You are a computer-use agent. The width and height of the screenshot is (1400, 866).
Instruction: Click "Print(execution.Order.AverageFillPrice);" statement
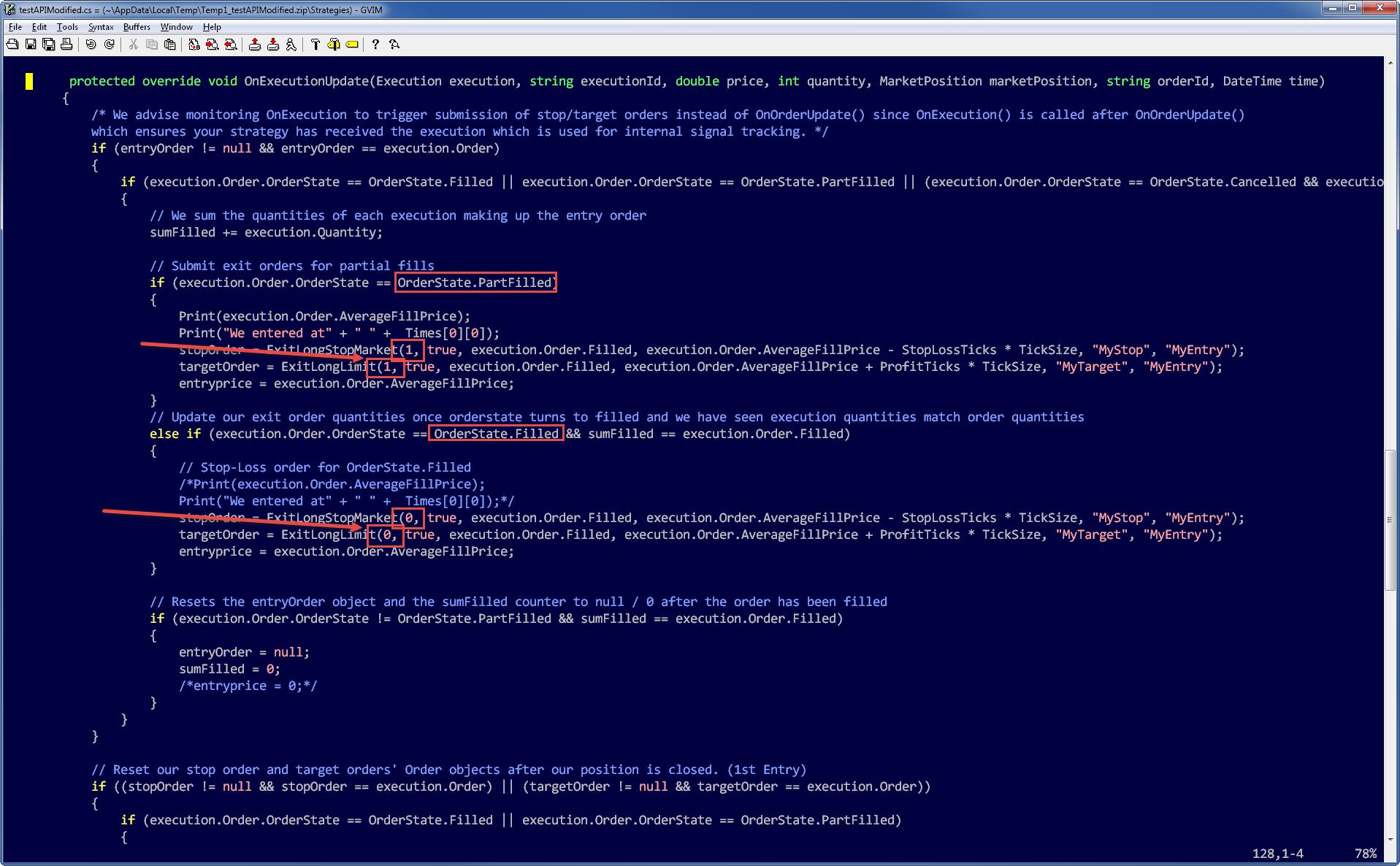[324, 316]
